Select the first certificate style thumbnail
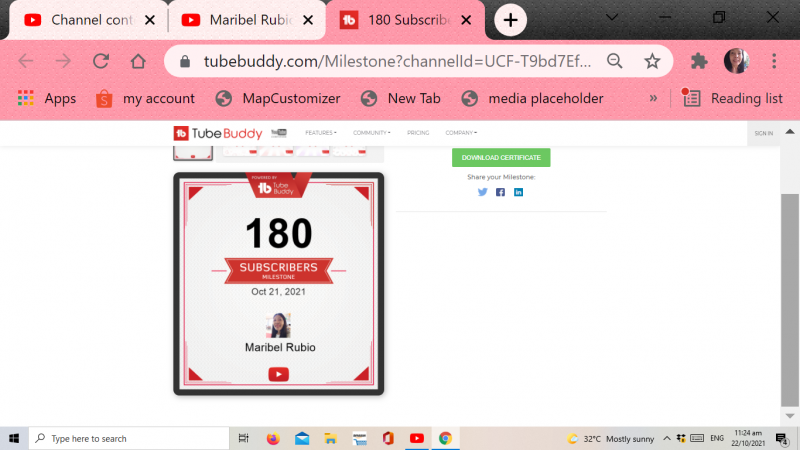Viewport: 800px width, 450px height. coord(193,153)
